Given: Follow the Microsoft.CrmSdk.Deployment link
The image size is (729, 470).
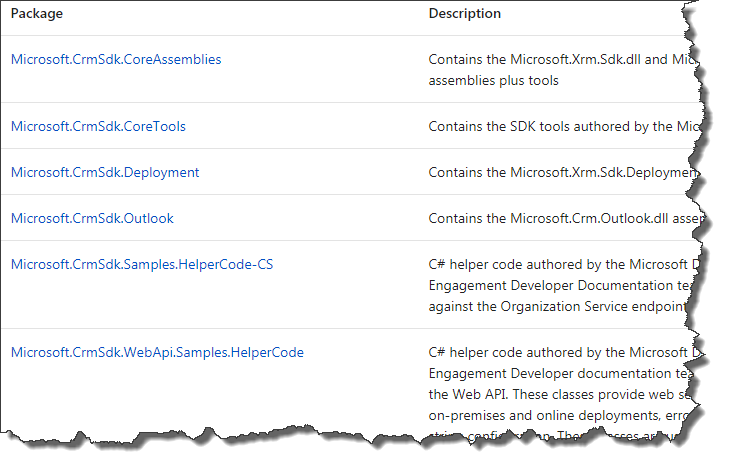Looking at the screenshot, I should click(x=105, y=172).
